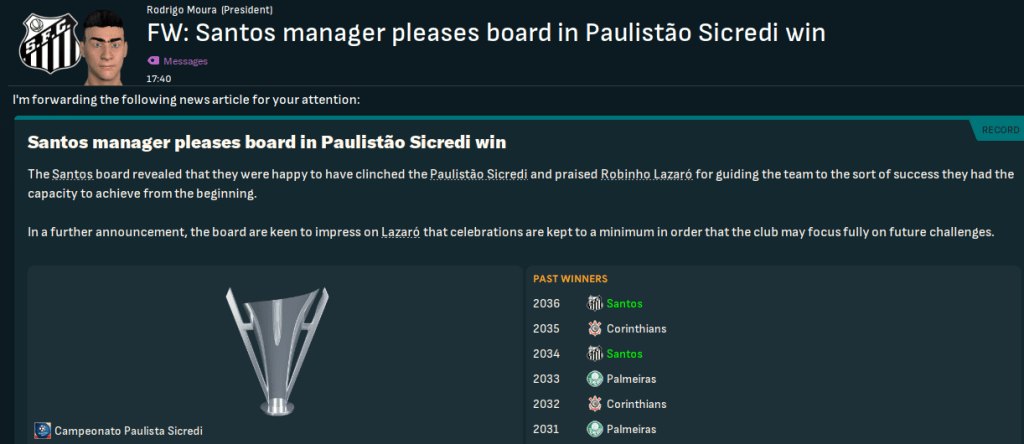Click the Corinthians crest for 2035 winner

594,328
